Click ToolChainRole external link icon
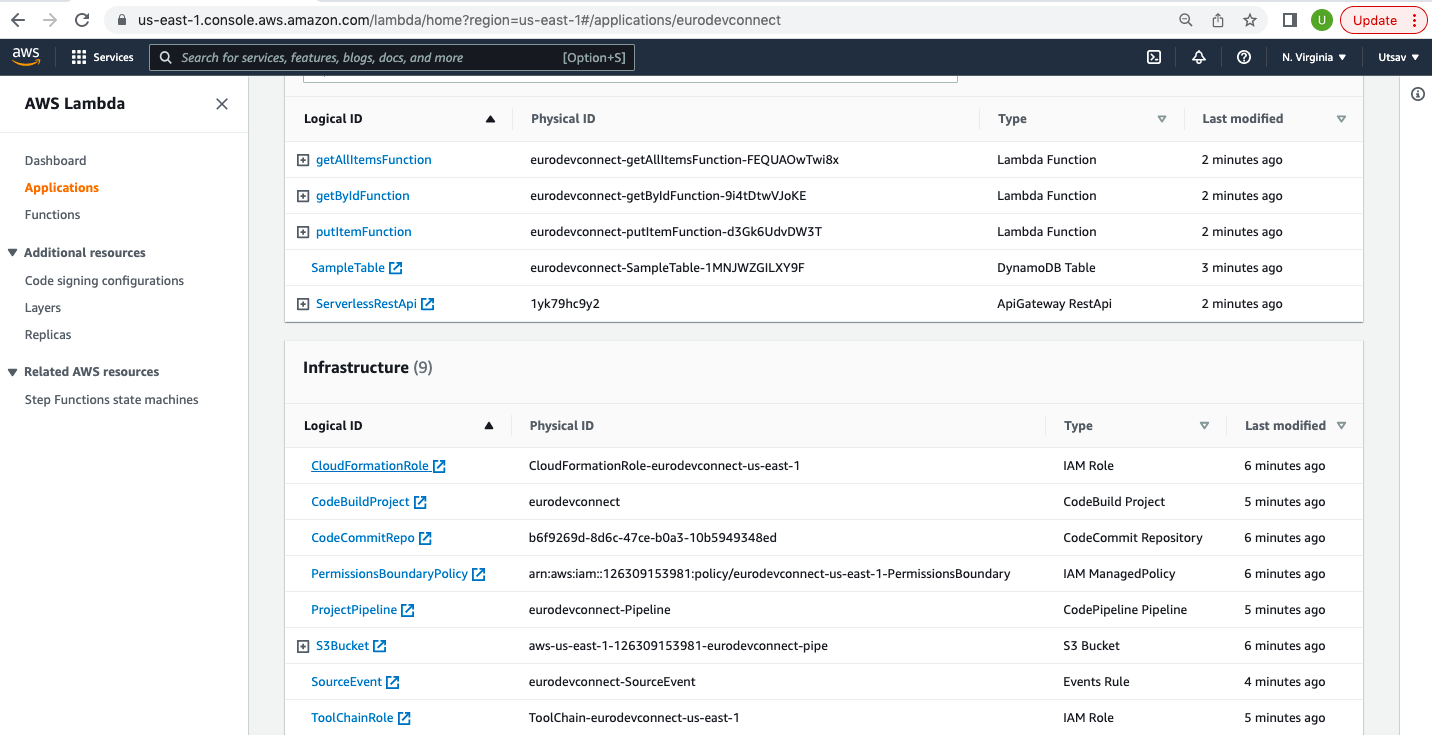The height and width of the screenshot is (735, 1432). (x=404, y=718)
